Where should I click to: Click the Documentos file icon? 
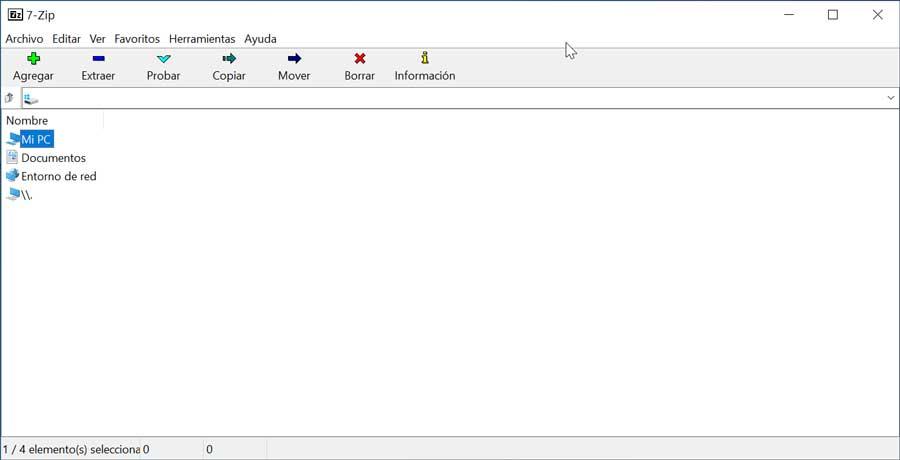(13, 157)
